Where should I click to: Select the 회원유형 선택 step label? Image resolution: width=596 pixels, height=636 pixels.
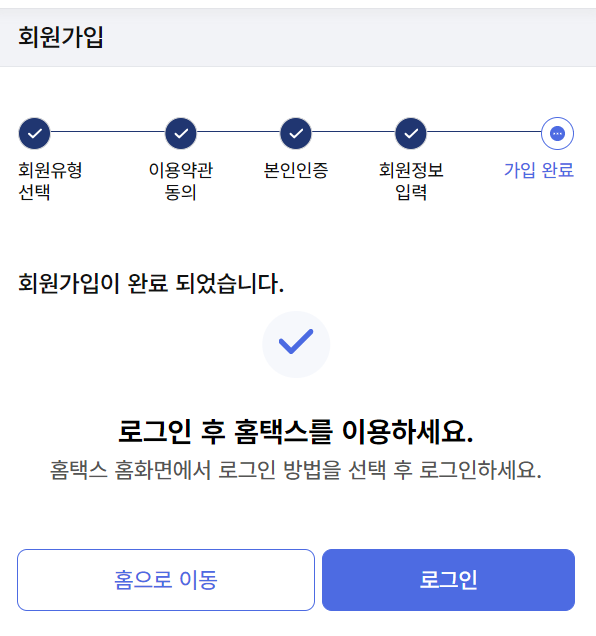coord(50,181)
